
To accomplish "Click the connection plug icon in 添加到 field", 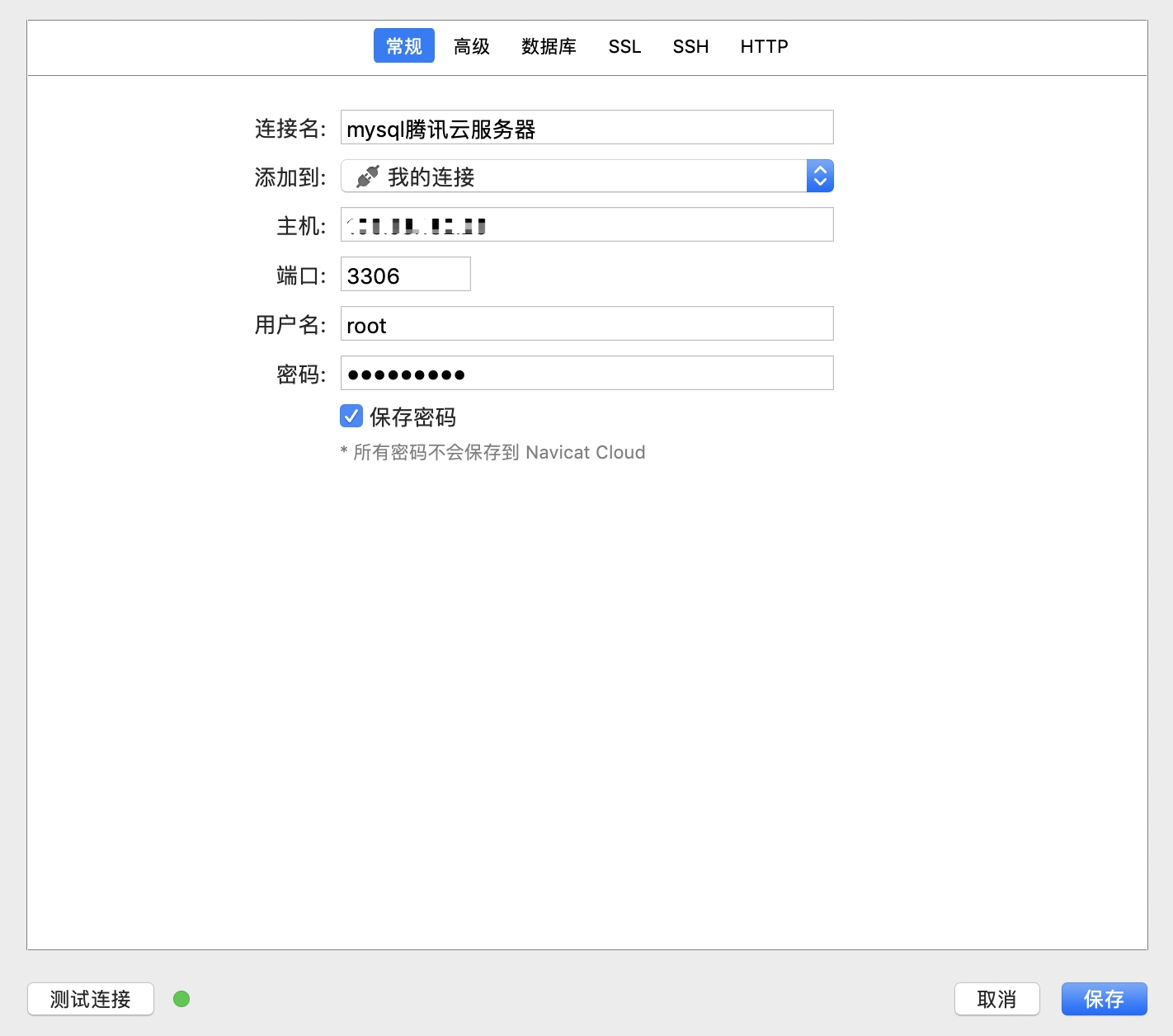I will pyautogui.click(x=365, y=176).
